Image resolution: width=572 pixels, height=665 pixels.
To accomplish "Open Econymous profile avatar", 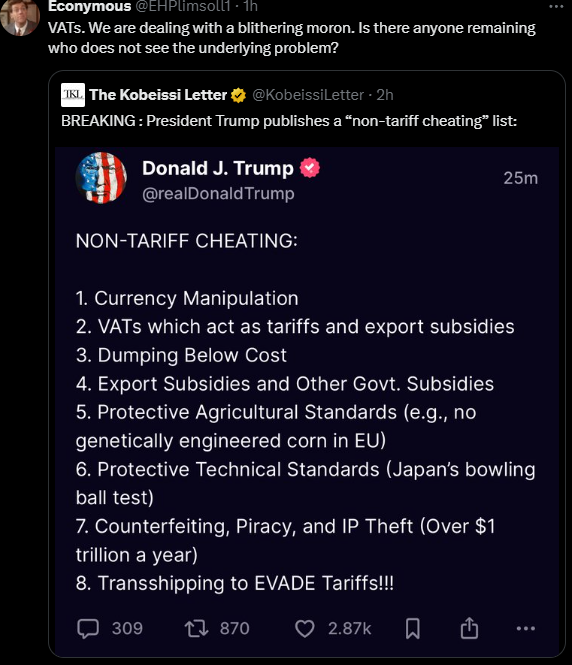I will [x=19, y=17].
